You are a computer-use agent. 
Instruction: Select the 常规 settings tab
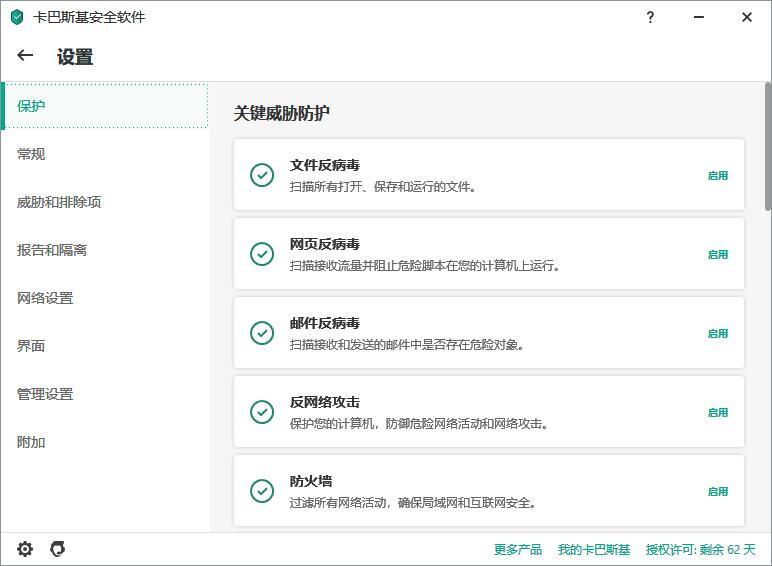(x=31, y=154)
